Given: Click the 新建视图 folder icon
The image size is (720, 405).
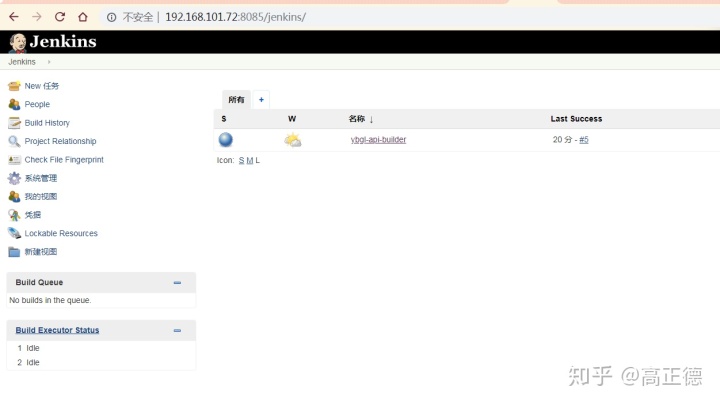Looking at the screenshot, I should 14,252.
